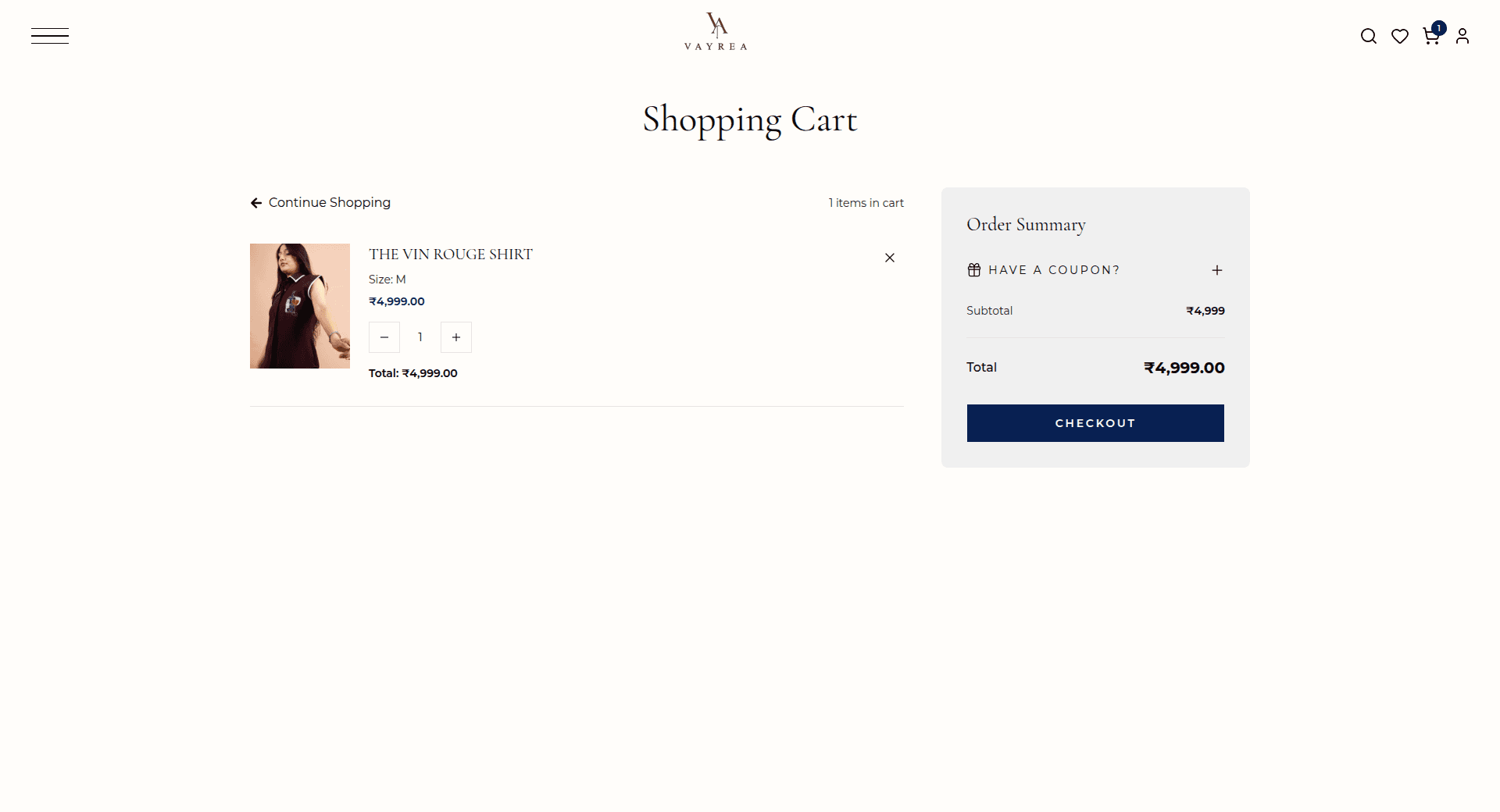
Task: Open the user account icon
Action: coord(1462,36)
